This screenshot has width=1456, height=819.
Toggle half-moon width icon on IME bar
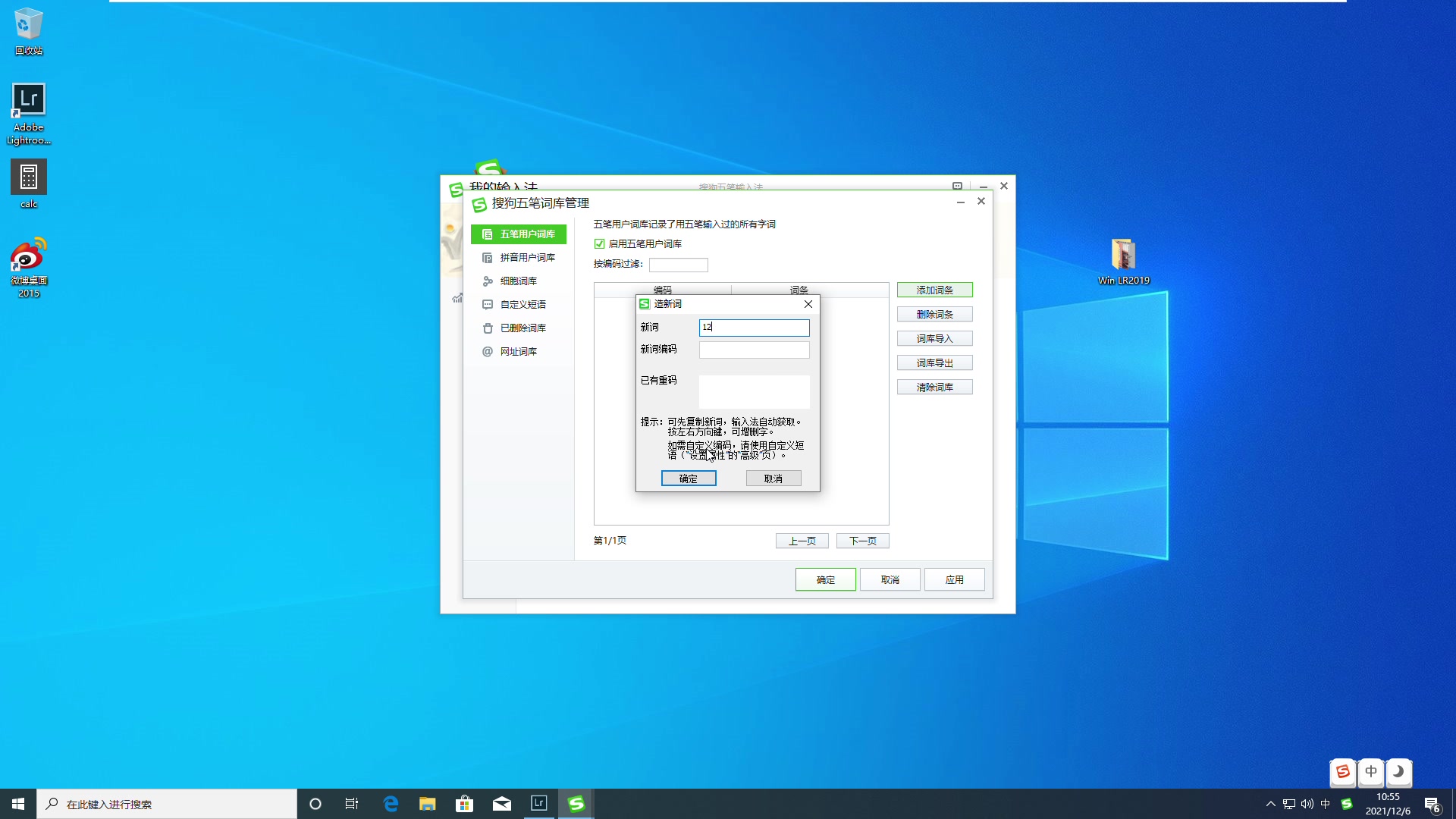pos(1399,772)
